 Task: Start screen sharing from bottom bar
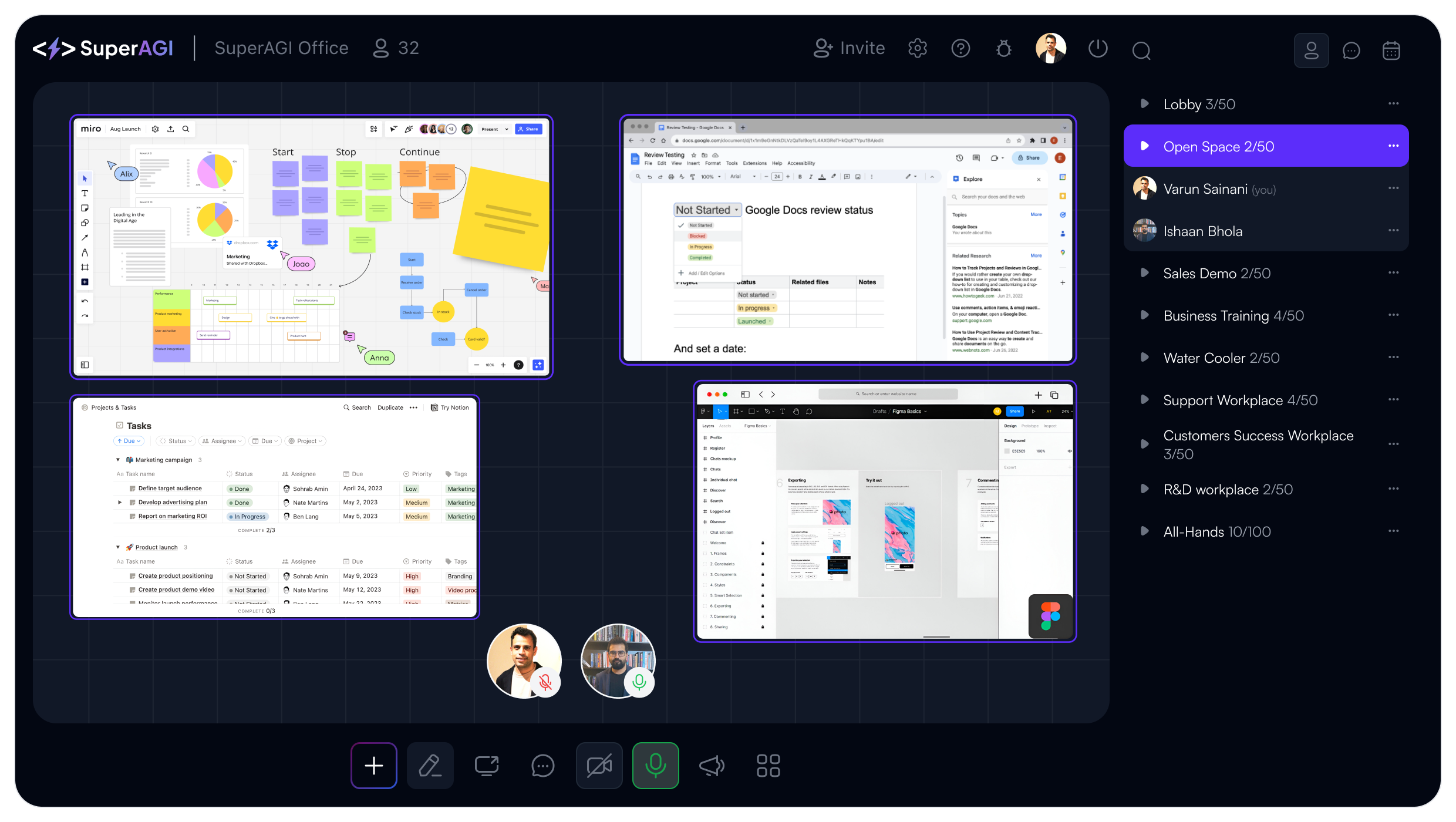click(487, 766)
